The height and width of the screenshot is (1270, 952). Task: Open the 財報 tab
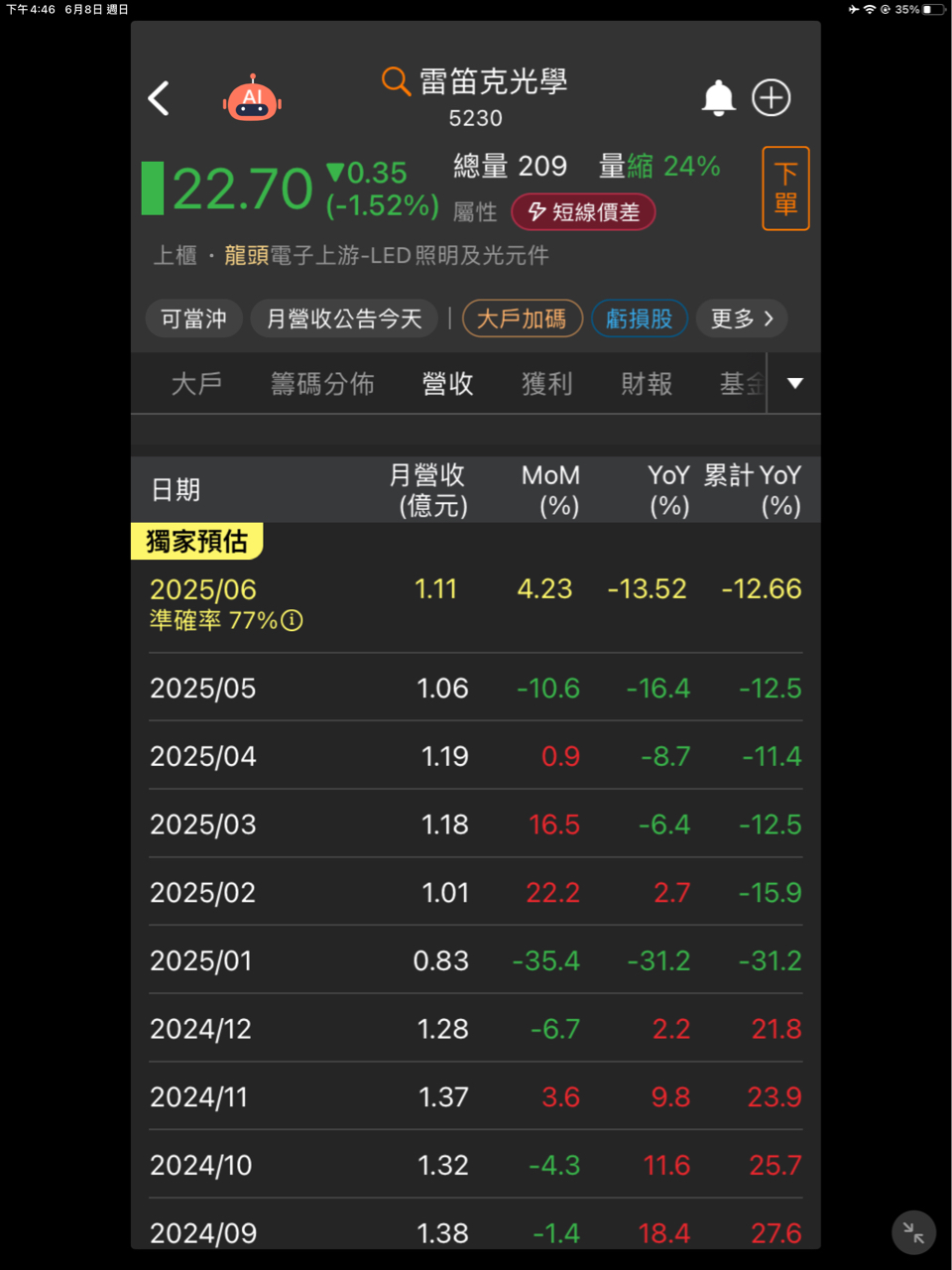pyautogui.click(x=647, y=384)
